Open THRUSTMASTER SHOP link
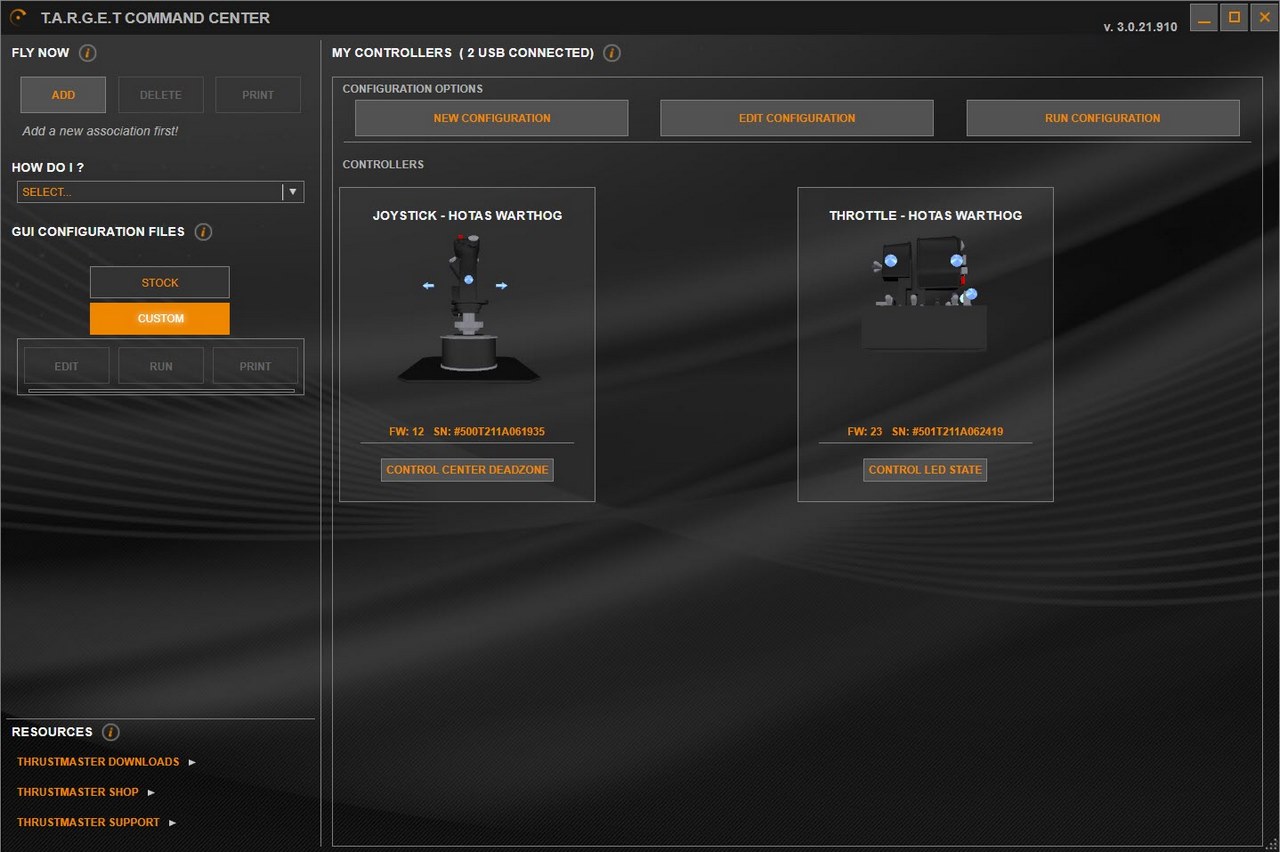Viewport: 1280px width, 852px height. click(x=78, y=792)
